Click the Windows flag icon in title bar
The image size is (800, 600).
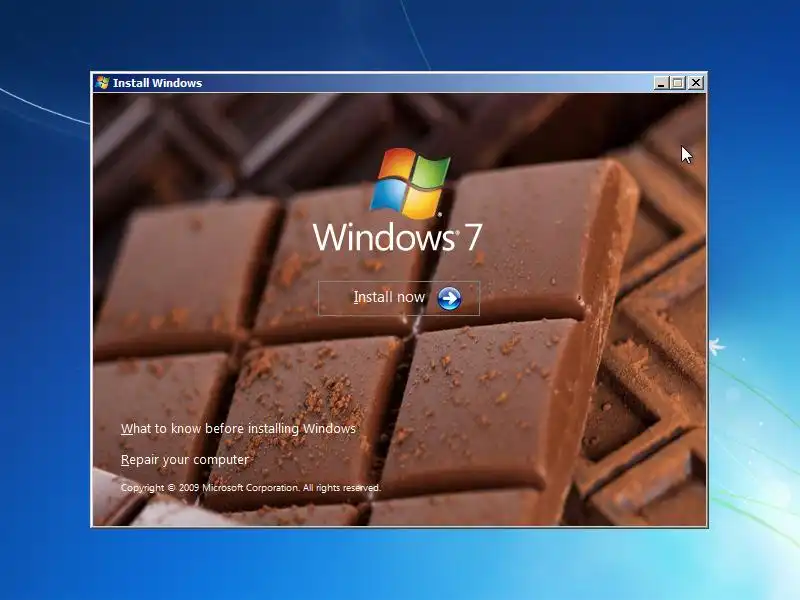point(102,83)
